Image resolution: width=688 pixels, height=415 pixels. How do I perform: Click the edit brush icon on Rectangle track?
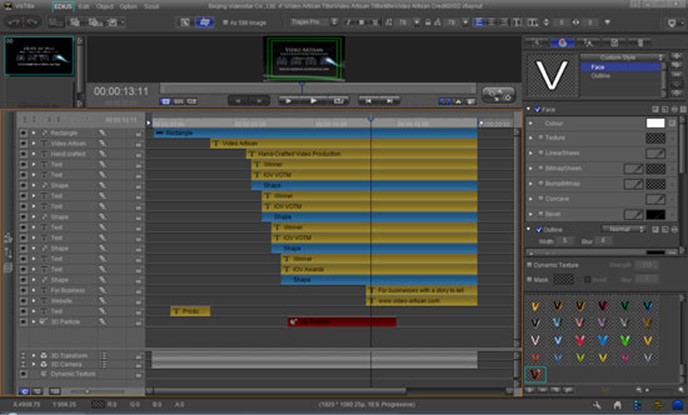[102, 133]
